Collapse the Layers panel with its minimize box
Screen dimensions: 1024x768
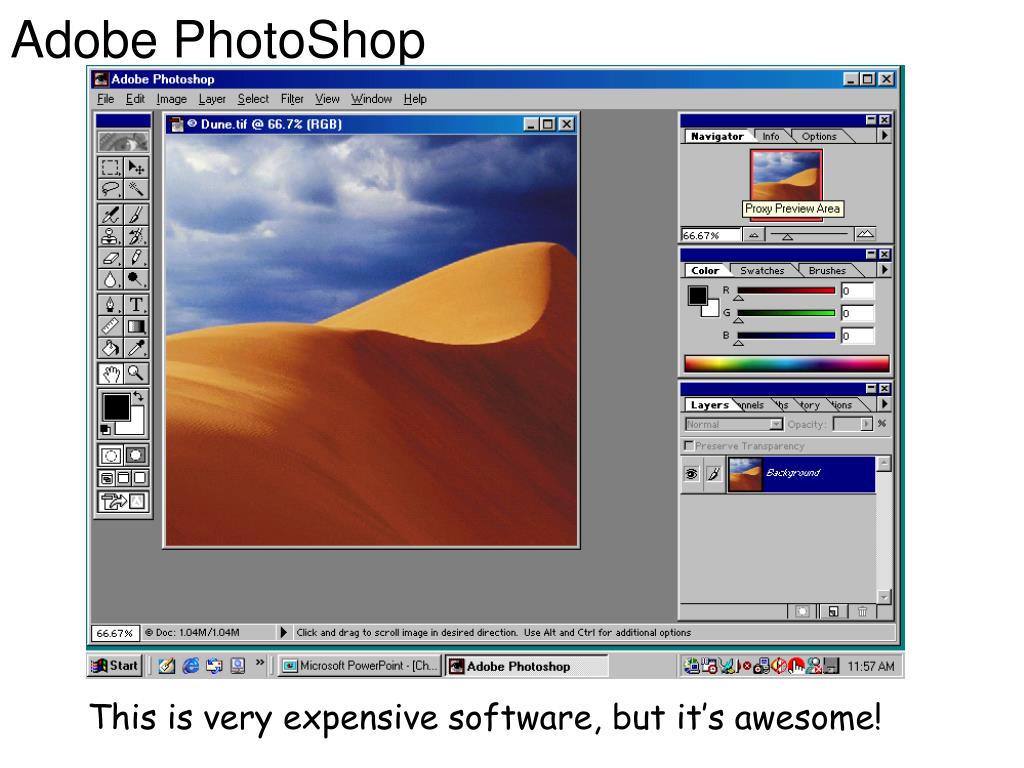(x=871, y=389)
